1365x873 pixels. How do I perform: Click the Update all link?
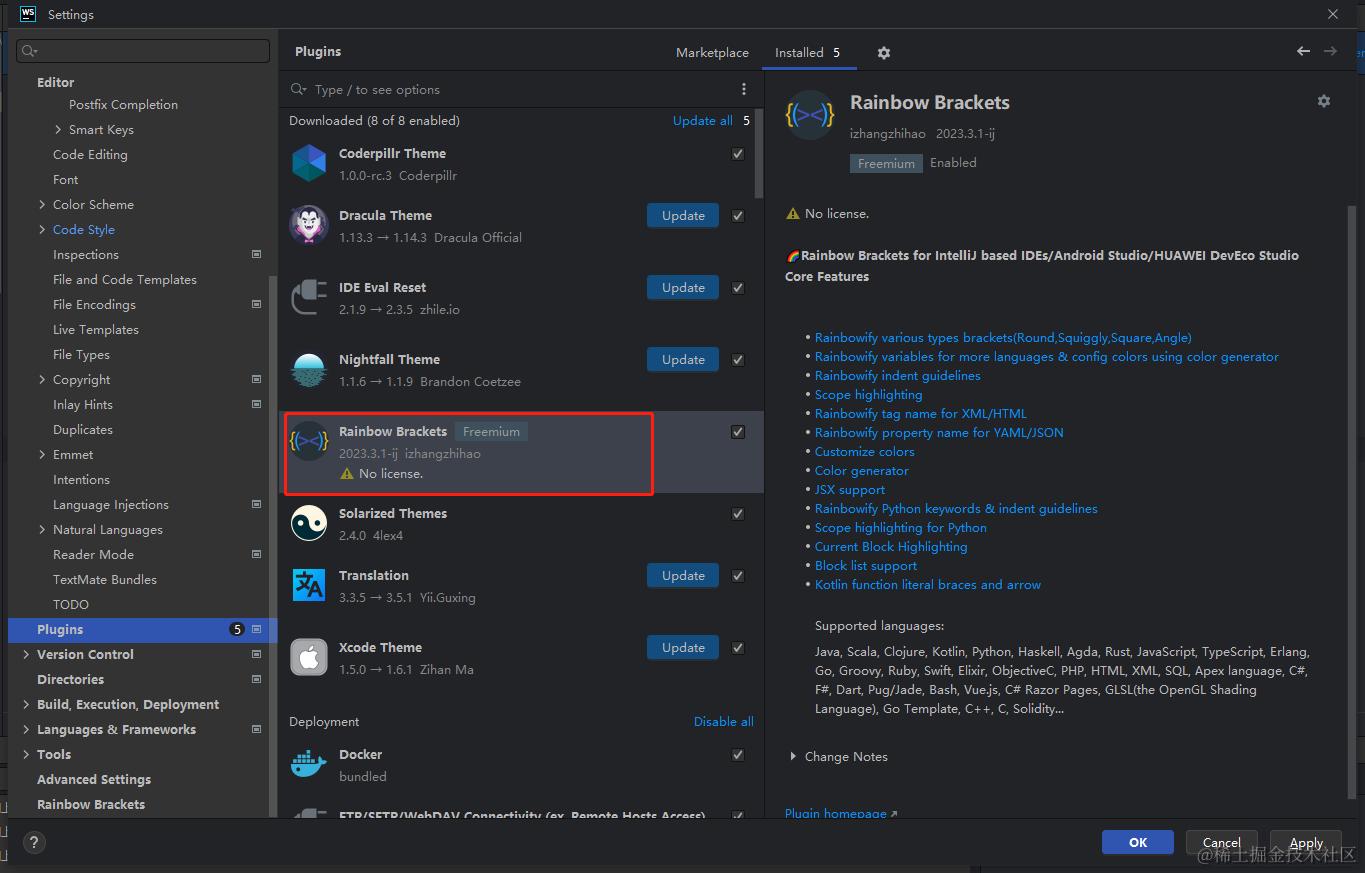pos(702,120)
